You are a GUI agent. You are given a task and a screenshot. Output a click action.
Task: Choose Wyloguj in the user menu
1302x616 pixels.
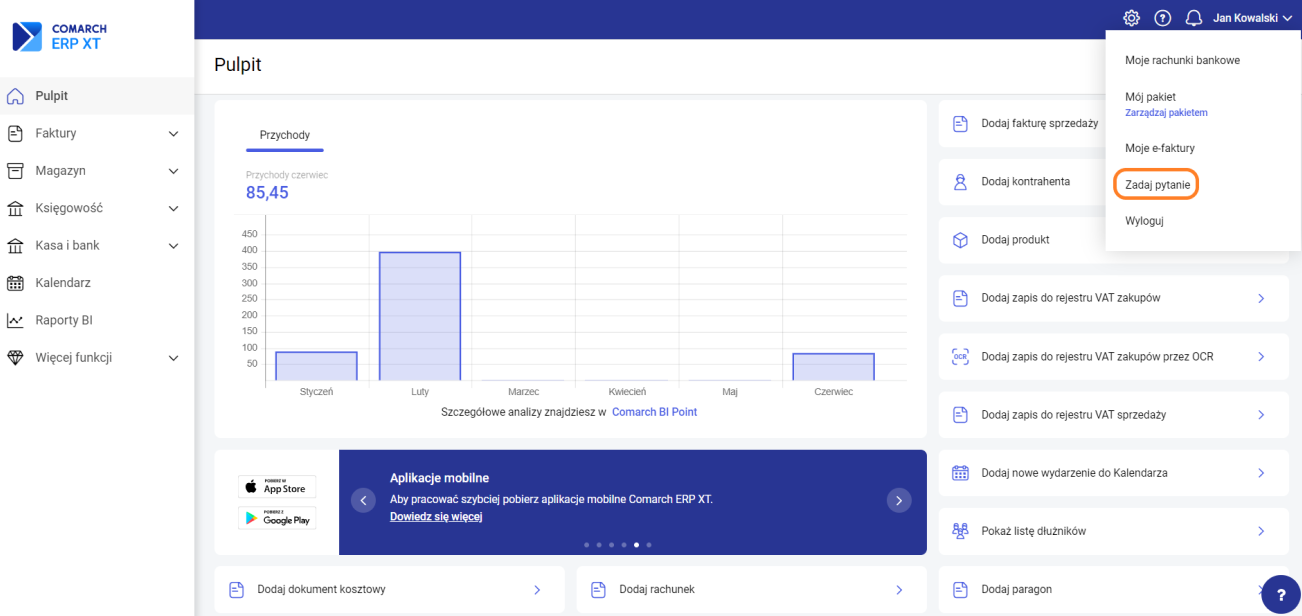click(1144, 221)
